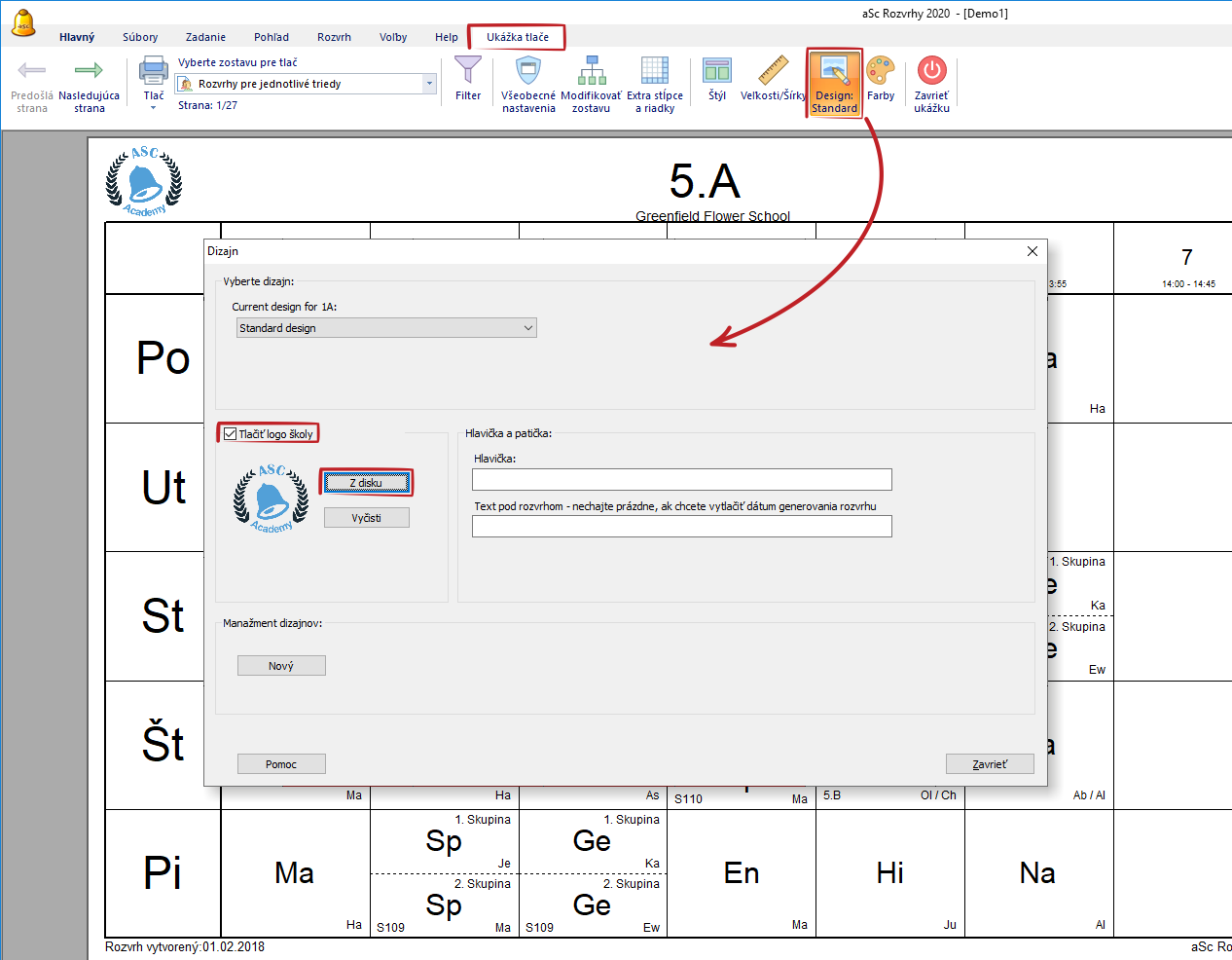1232x960 pixels.
Task: Click the Filter funnel icon
Action: 468,72
